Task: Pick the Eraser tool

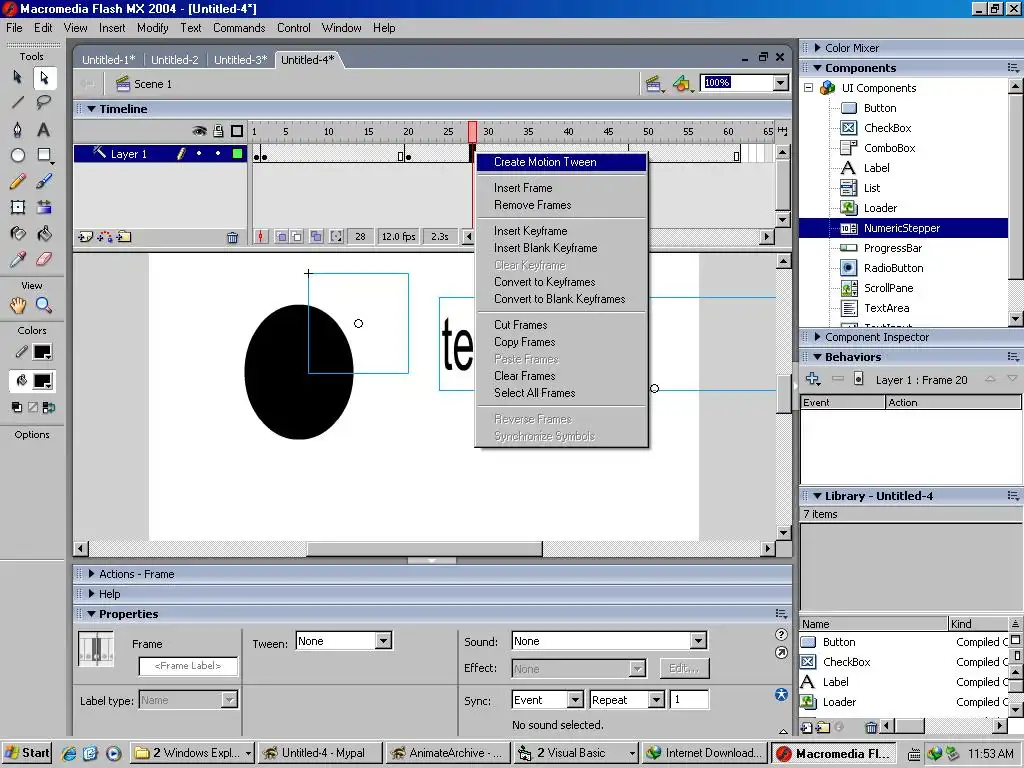Action: coord(44,259)
